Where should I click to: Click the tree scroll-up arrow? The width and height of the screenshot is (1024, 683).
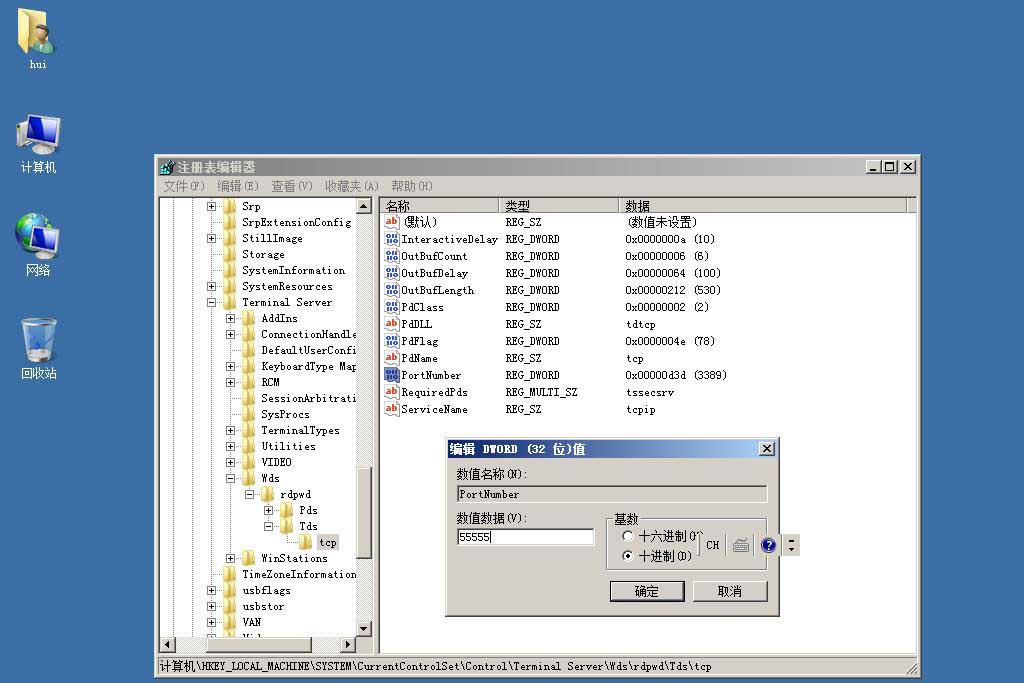[364, 206]
